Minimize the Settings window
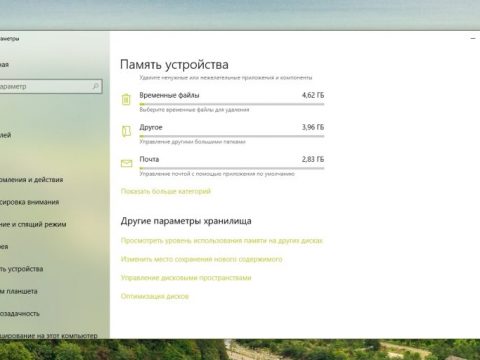480x360 pixels. point(473,39)
